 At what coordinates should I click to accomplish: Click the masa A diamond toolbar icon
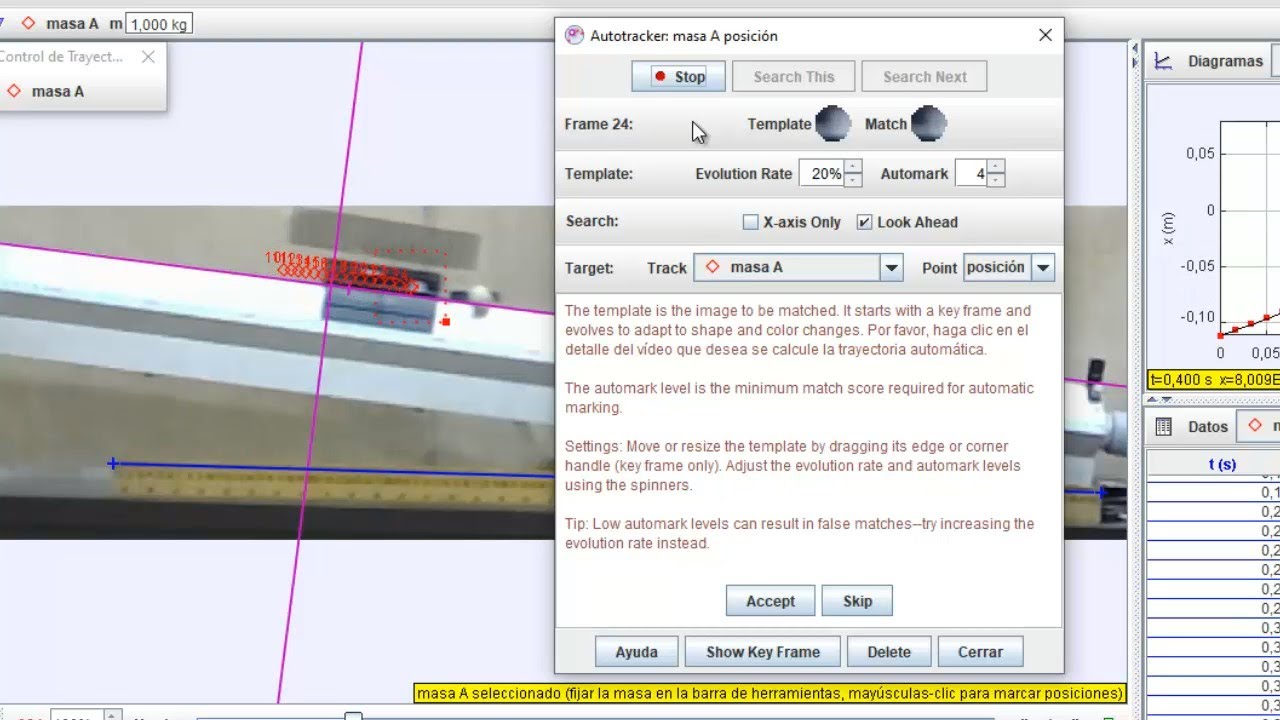click(28, 23)
